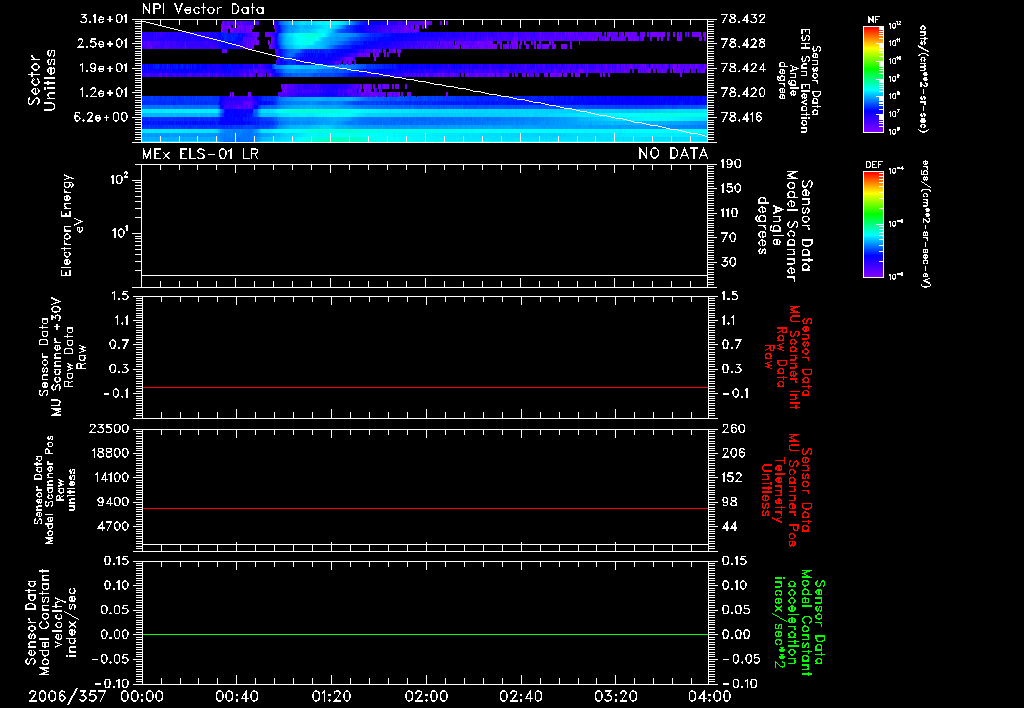1024x708 pixels.
Task: Click the 1.2e+01 sector tick value
Action: pyautogui.click(x=104, y=93)
